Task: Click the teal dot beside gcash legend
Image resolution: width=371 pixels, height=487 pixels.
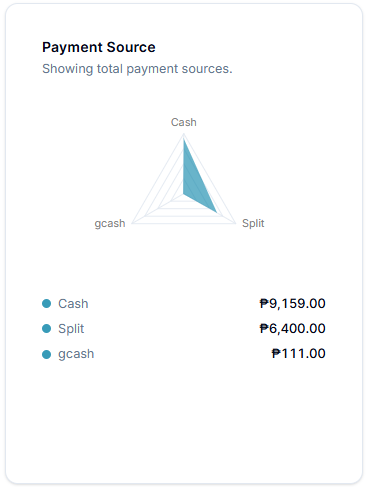Action: pos(47,354)
